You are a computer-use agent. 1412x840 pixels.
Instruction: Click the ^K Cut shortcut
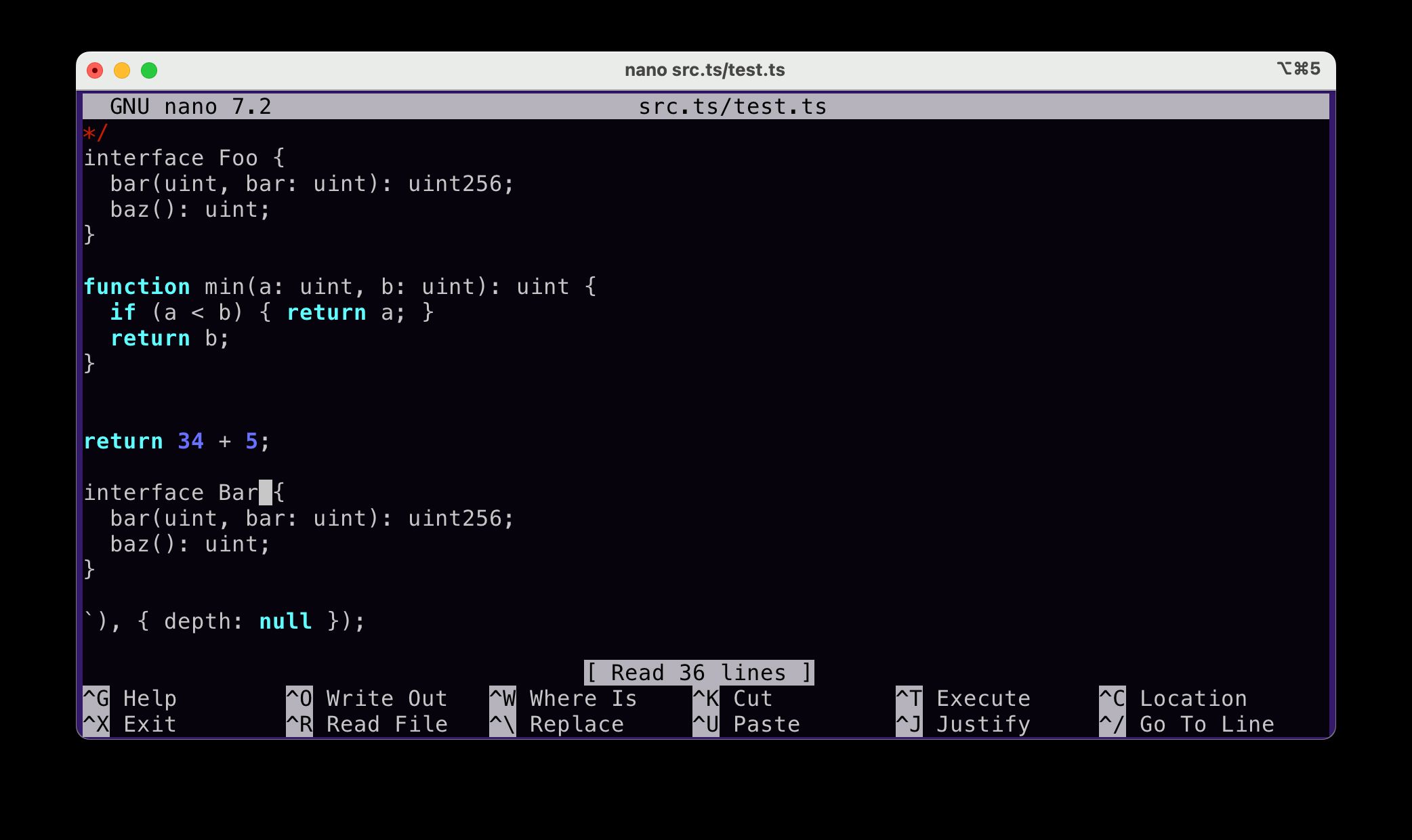coord(733,698)
